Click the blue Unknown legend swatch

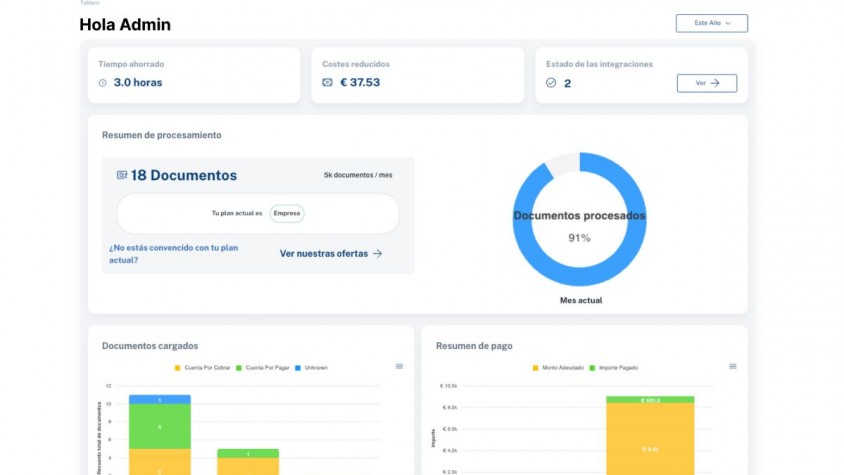(298, 368)
